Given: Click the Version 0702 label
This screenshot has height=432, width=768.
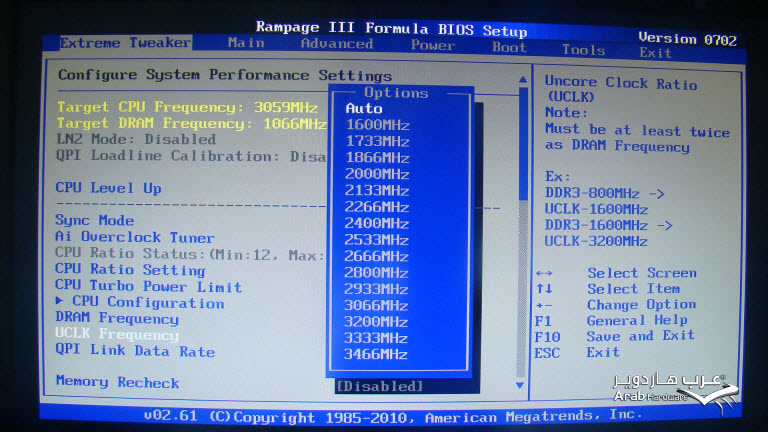Looking at the screenshot, I should point(687,39).
